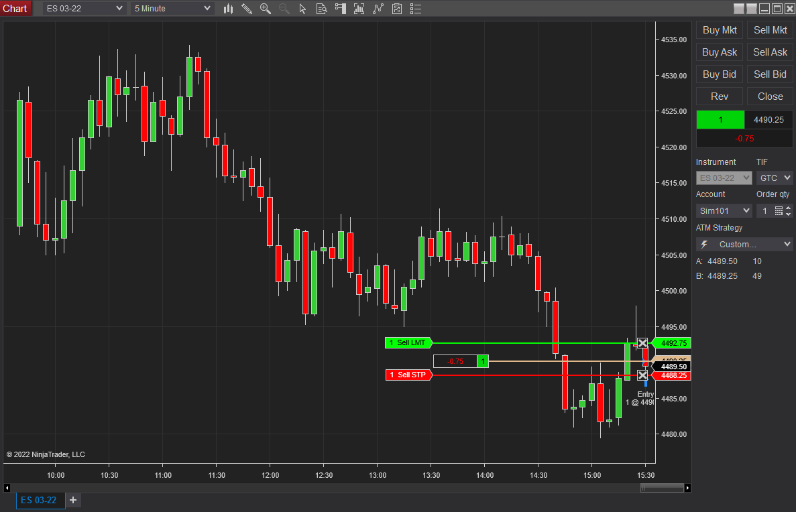Select the drawing tools pencil icon

(x=247, y=9)
